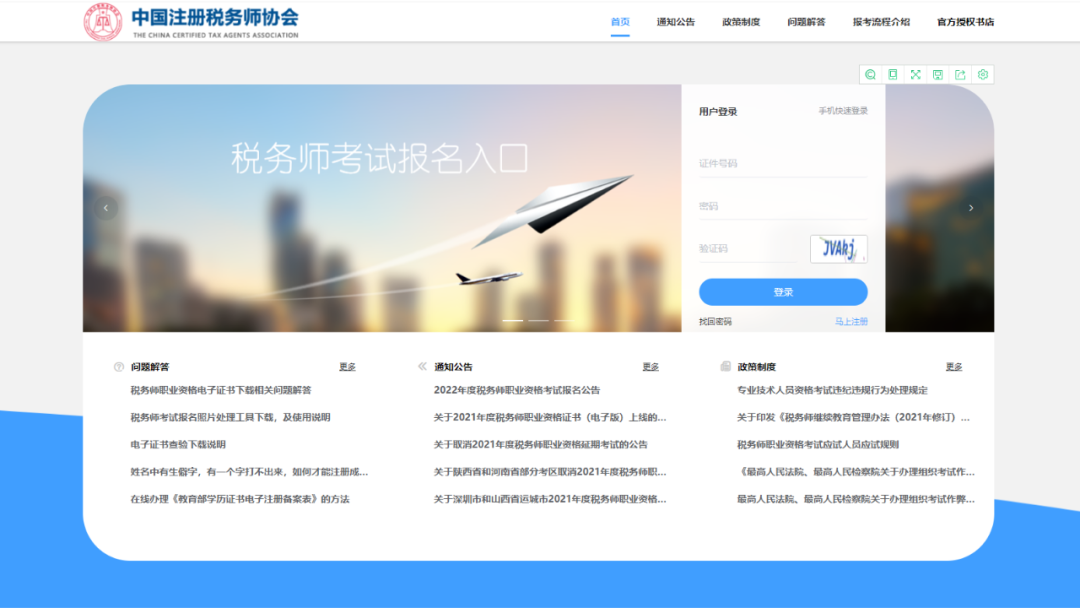Open the settings gear icon
This screenshot has height=608, width=1080.
coord(983,74)
